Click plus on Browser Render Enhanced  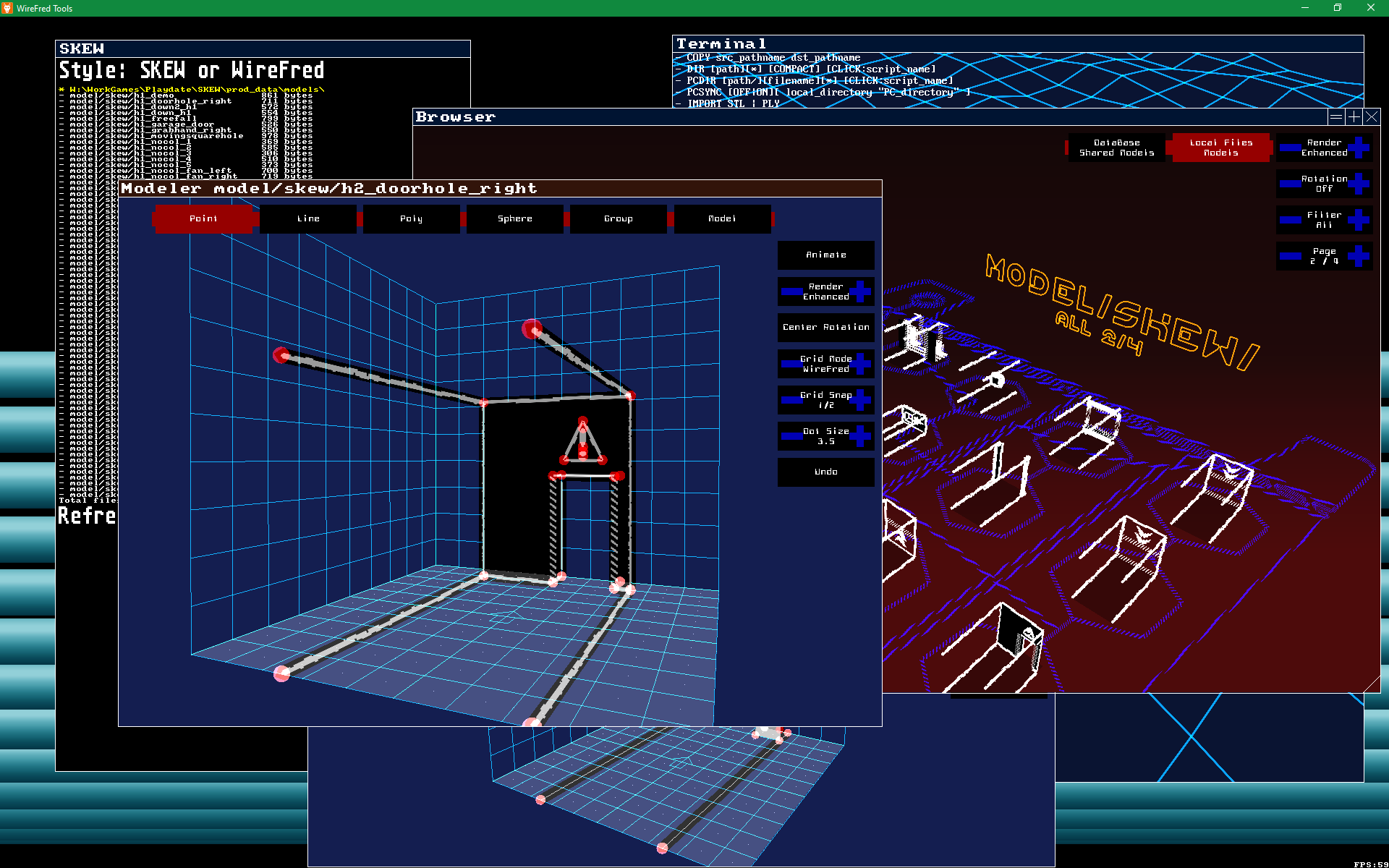tap(1359, 148)
